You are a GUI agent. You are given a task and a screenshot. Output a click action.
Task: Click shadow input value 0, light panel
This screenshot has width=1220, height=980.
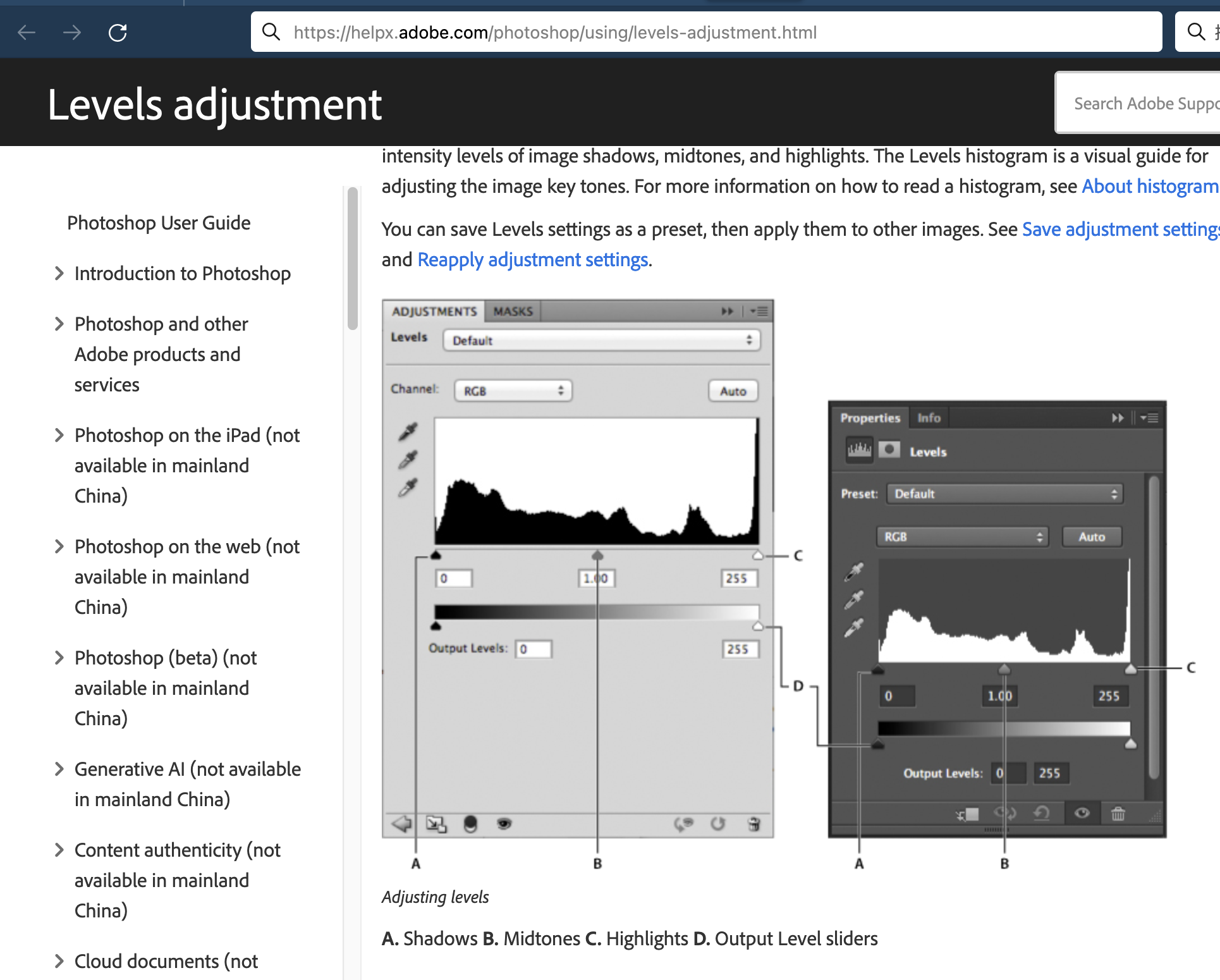454,579
